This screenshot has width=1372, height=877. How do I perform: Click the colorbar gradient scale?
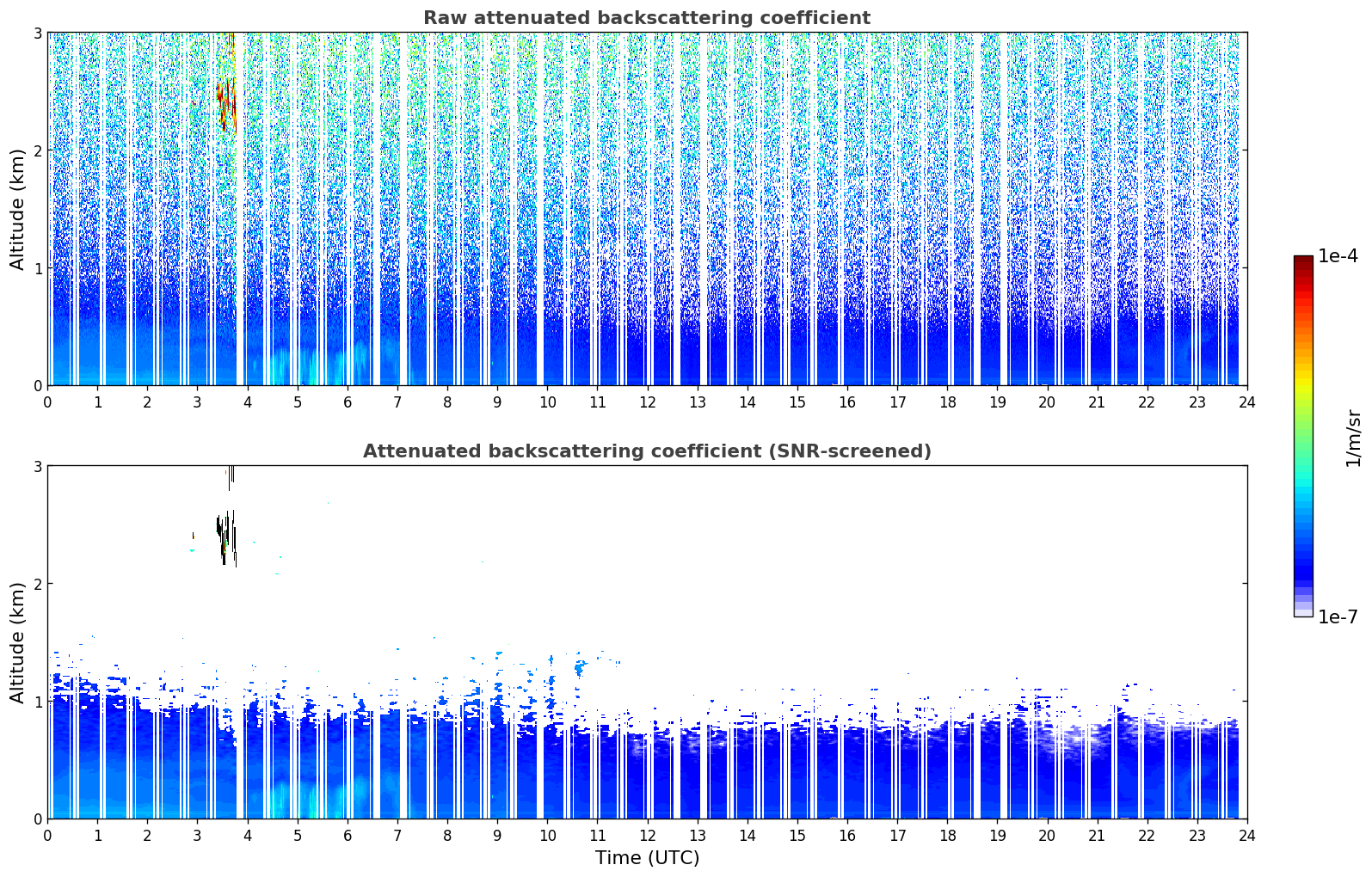[1302, 436]
